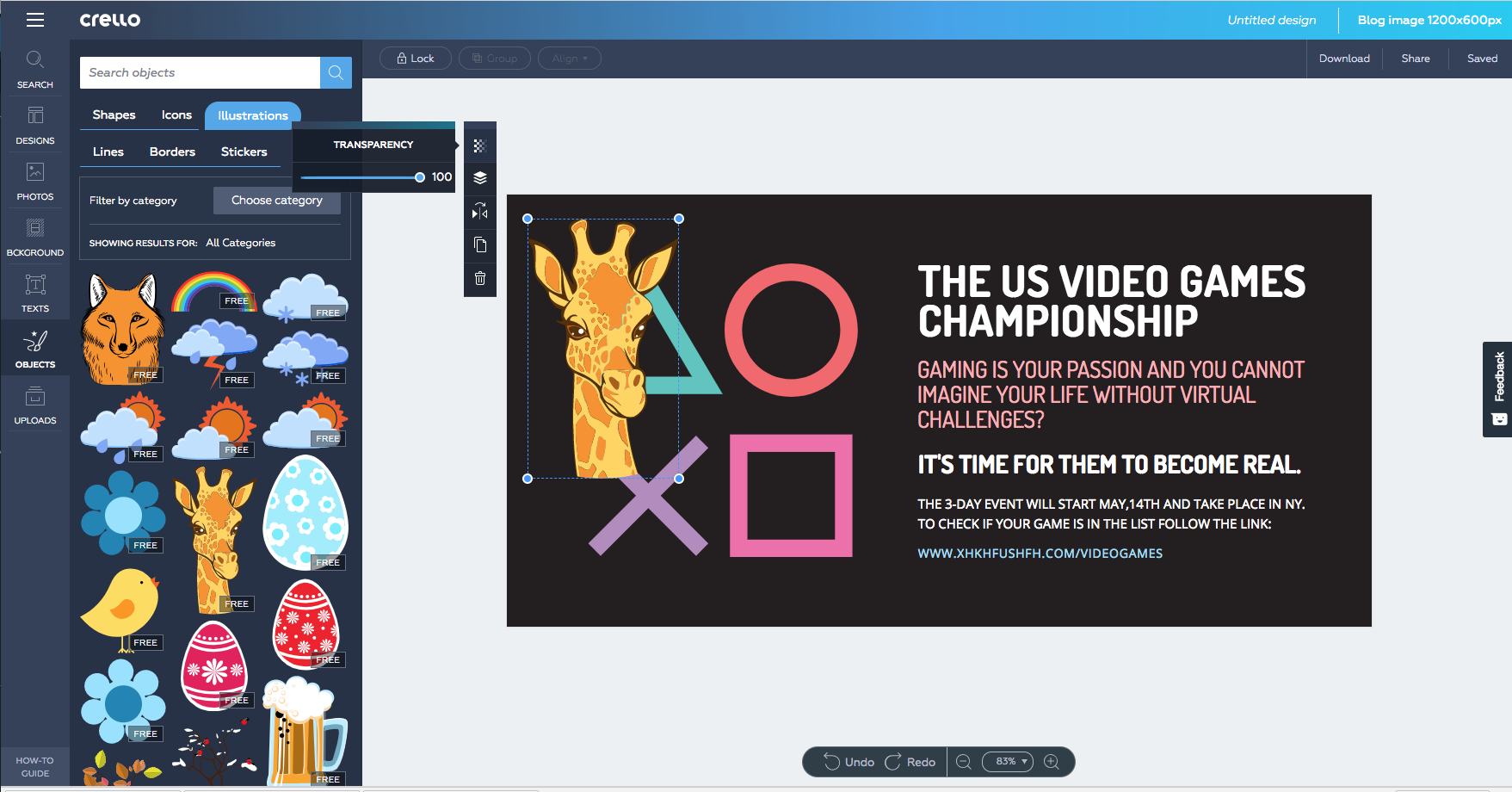Add the rainbow illustration

tap(213, 293)
